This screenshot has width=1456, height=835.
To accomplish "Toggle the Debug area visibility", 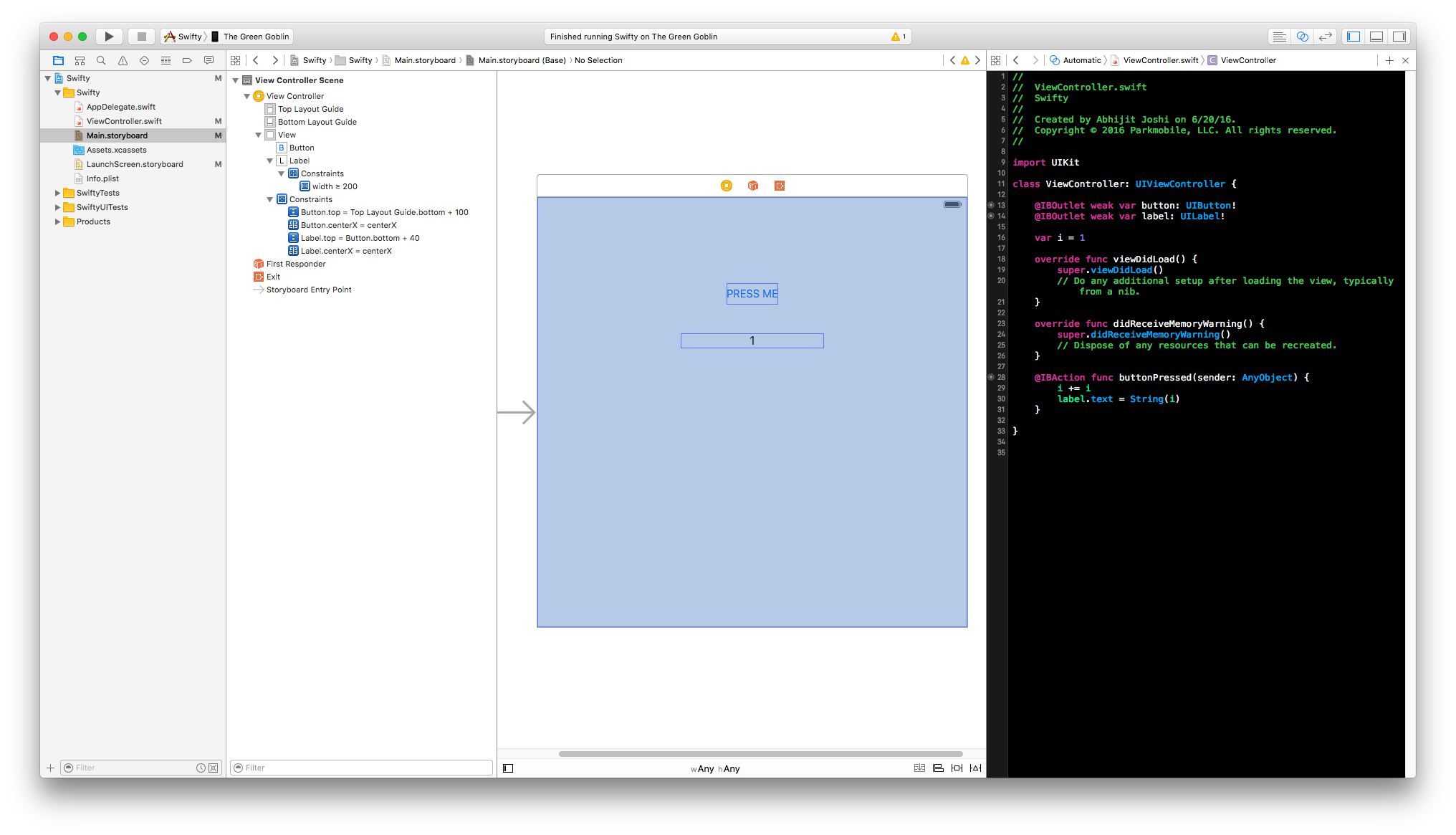I will pyautogui.click(x=1376, y=37).
